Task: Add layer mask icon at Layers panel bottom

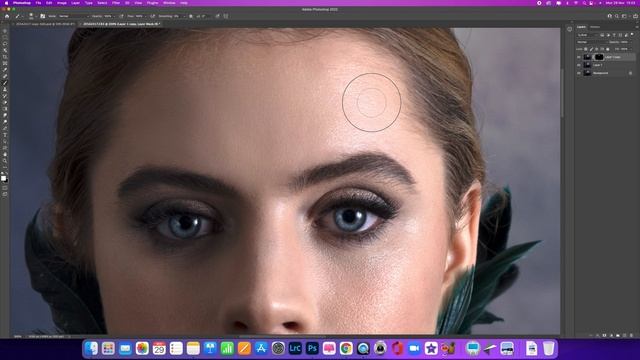Action: pyautogui.click(x=604, y=335)
